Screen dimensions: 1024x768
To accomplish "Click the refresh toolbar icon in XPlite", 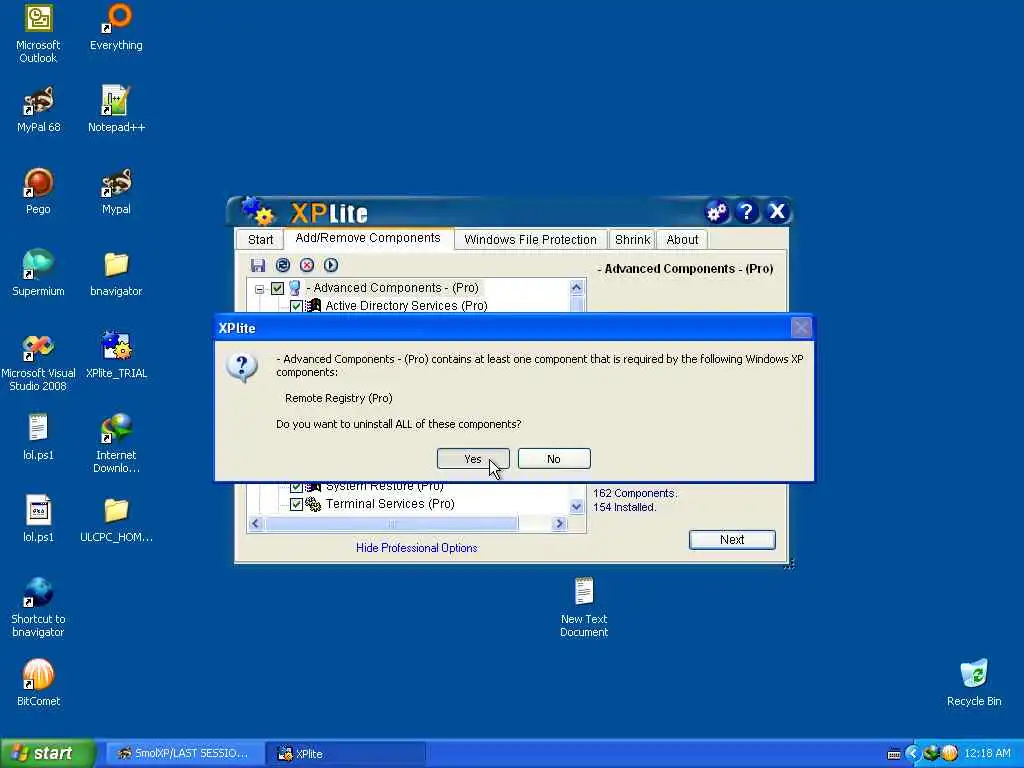I will pyautogui.click(x=283, y=265).
